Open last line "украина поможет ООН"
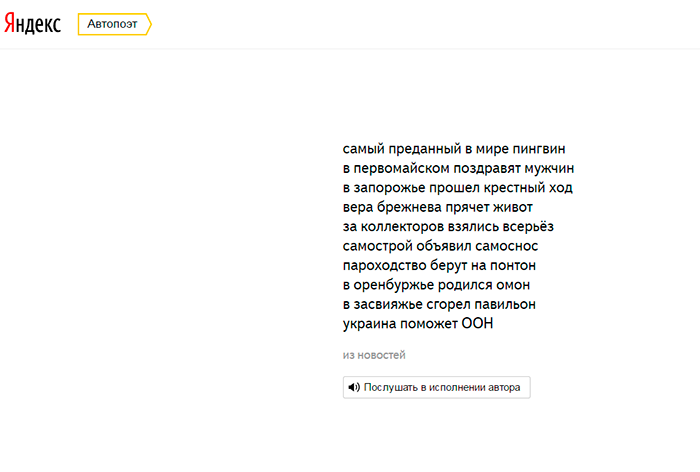 (419, 324)
